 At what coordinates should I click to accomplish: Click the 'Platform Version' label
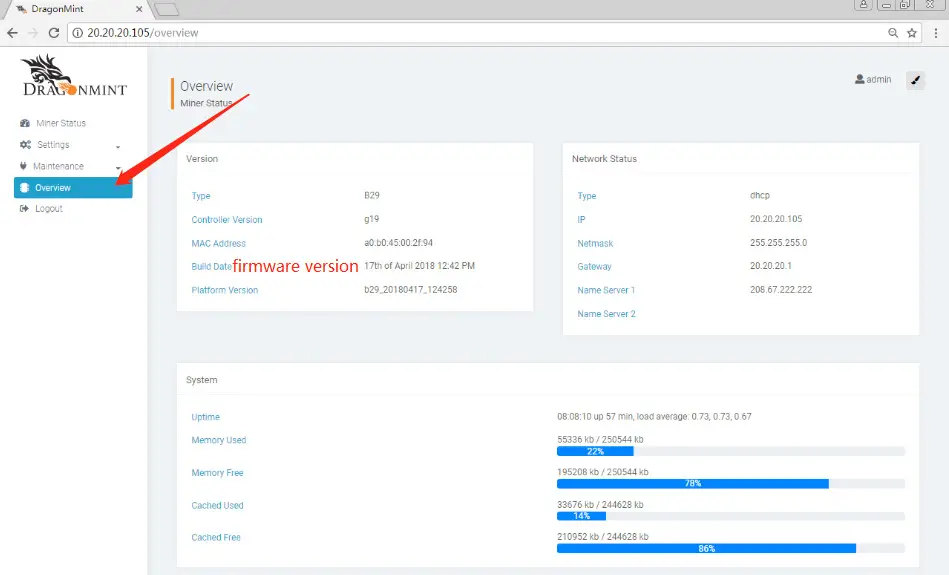point(225,290)
